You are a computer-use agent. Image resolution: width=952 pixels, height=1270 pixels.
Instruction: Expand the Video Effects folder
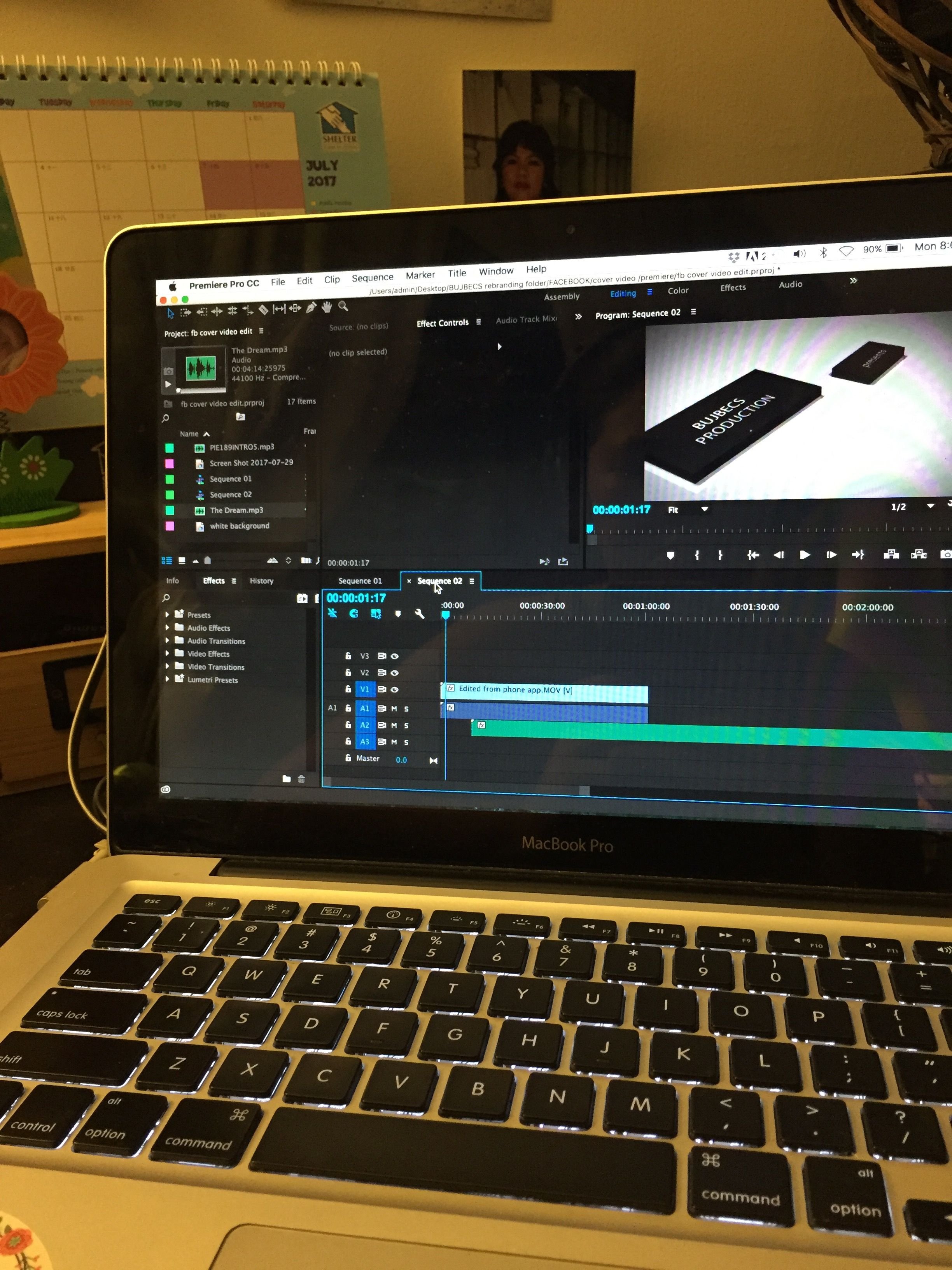[x=167, y=653]
